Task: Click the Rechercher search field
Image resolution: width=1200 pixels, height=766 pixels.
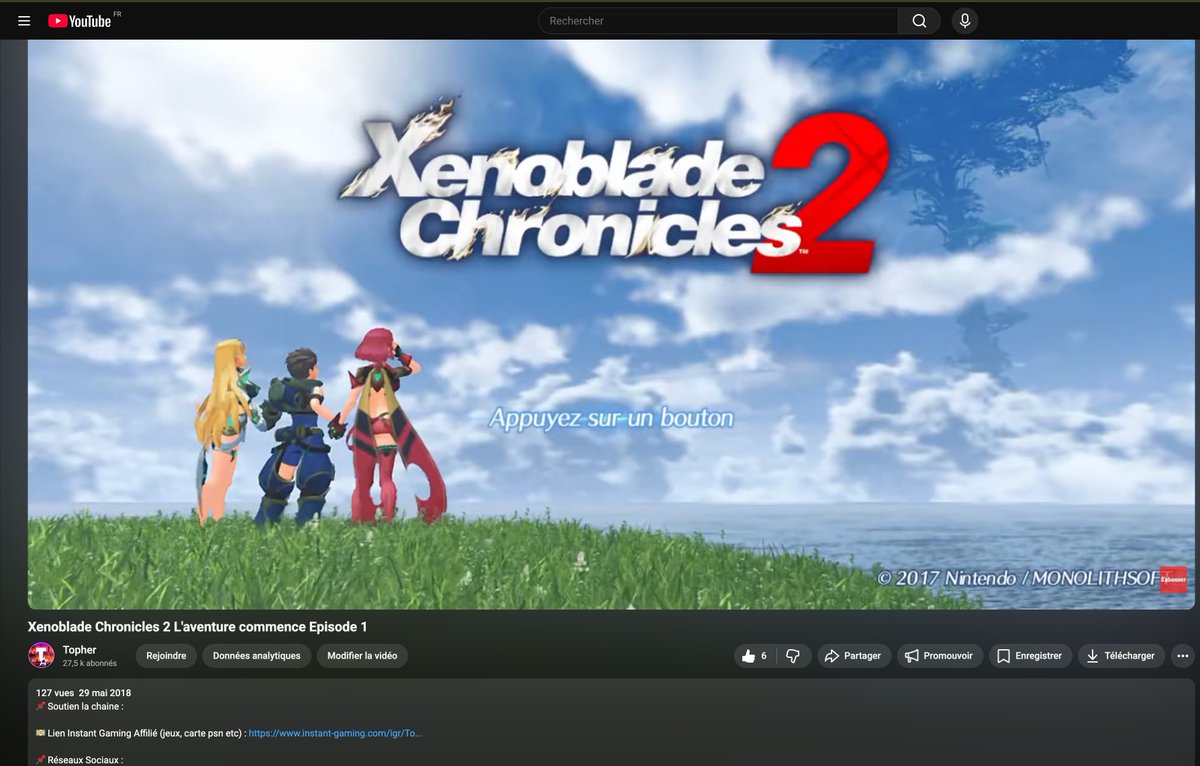Action: 718,21
